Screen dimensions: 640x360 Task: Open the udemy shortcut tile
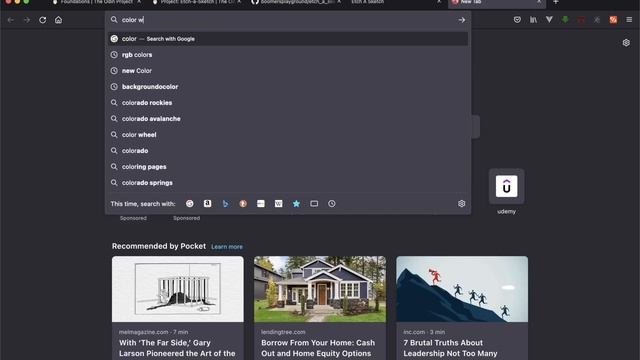click(507, 187)
